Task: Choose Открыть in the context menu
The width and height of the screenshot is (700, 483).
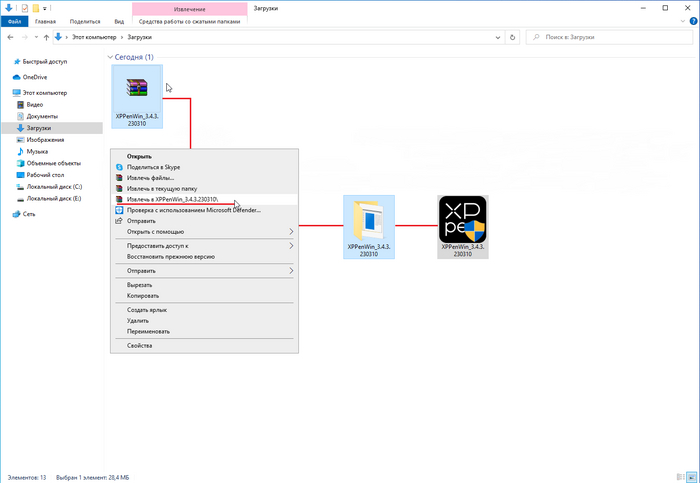Action: pyautogui.click(x=204, y=157)
